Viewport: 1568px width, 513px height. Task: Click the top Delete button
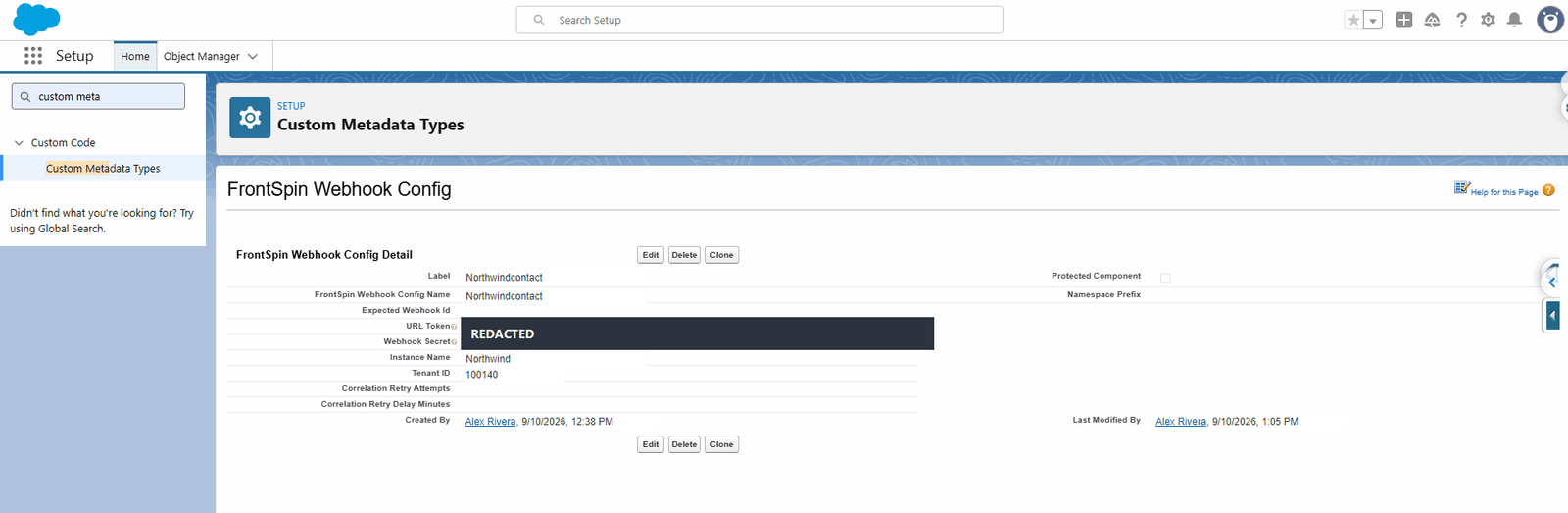pos(684,255)
